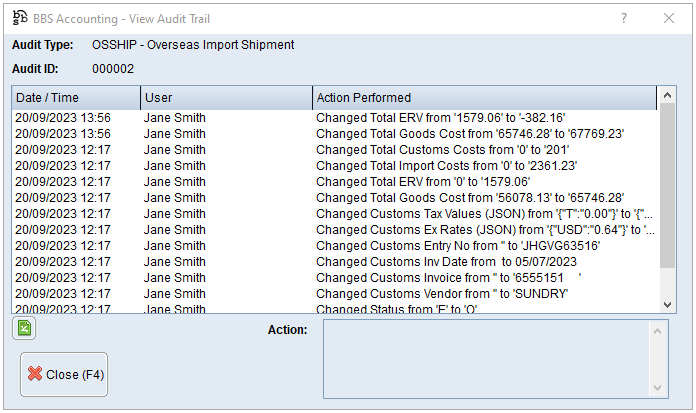Image resolution: width=696 pixels, height=413 pixels.
Task: Click the audit list vertical scrollbar thumb
Action: tap(668, 185)
